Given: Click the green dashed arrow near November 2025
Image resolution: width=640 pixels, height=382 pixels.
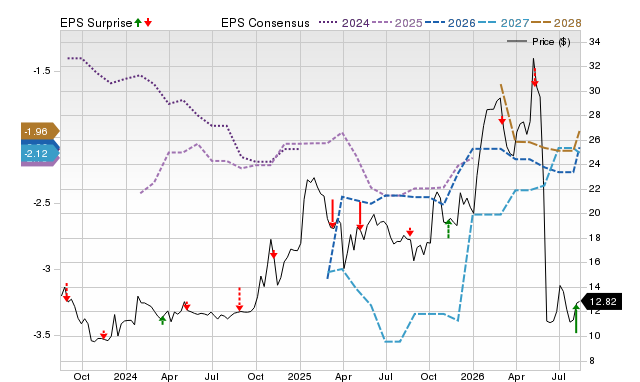Looking at the screenshot, I should pyautogui.click(x=449, y=229).
